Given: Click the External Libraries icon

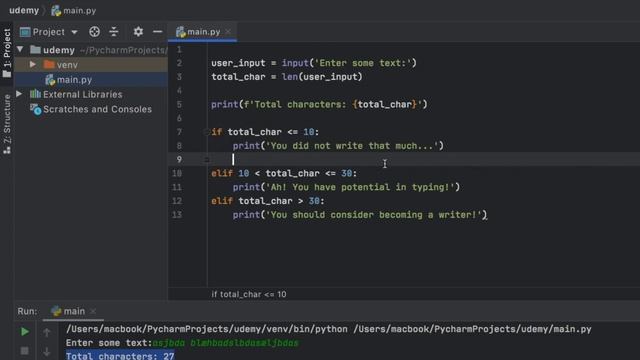Looking at the screenshot, I should (36, 94).
